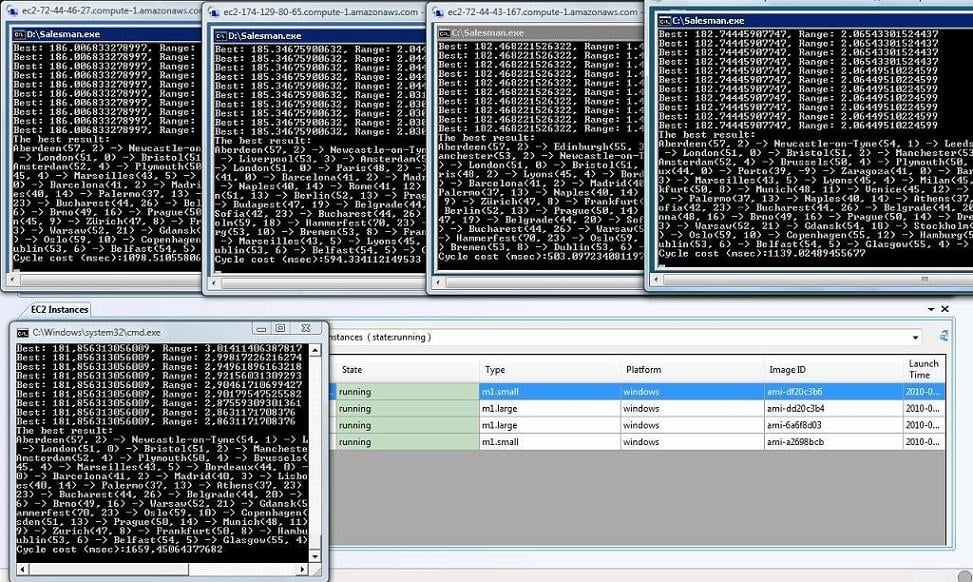Click console icon in ec2-72-44-46-27's D:\Salesman.exe title
Screen dimensions: 973x582
[19, 35]
